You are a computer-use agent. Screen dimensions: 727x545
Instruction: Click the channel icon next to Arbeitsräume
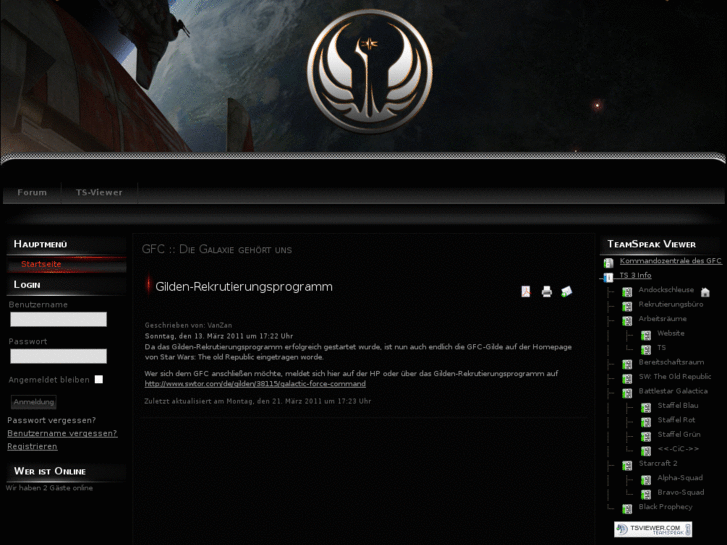627,321
